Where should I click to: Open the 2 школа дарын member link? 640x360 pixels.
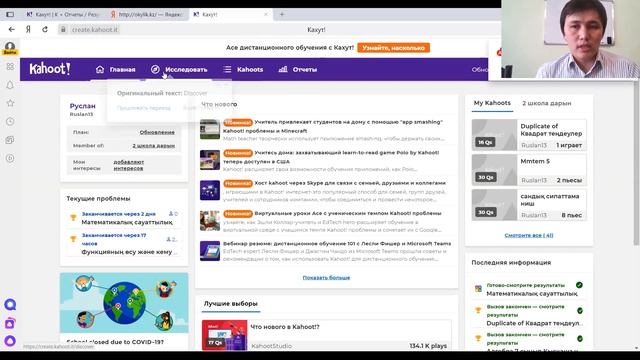click(153, 145)
